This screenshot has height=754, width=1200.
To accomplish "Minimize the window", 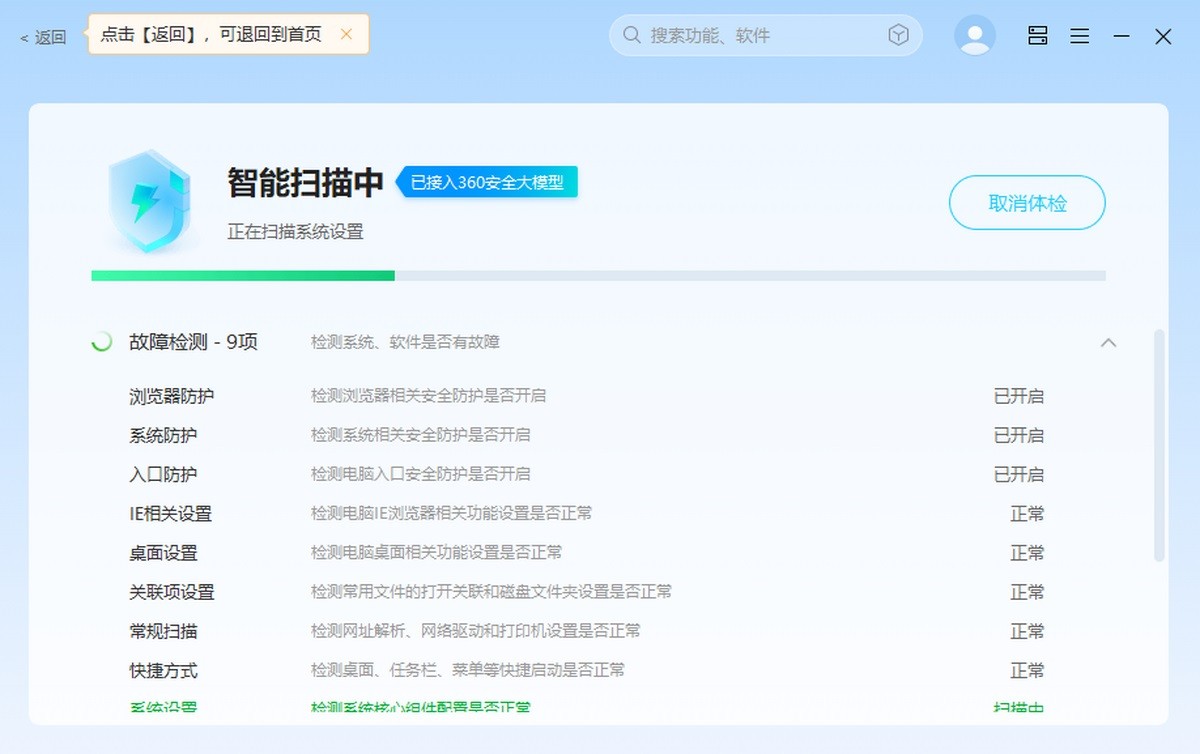I will click(1122, 36).
